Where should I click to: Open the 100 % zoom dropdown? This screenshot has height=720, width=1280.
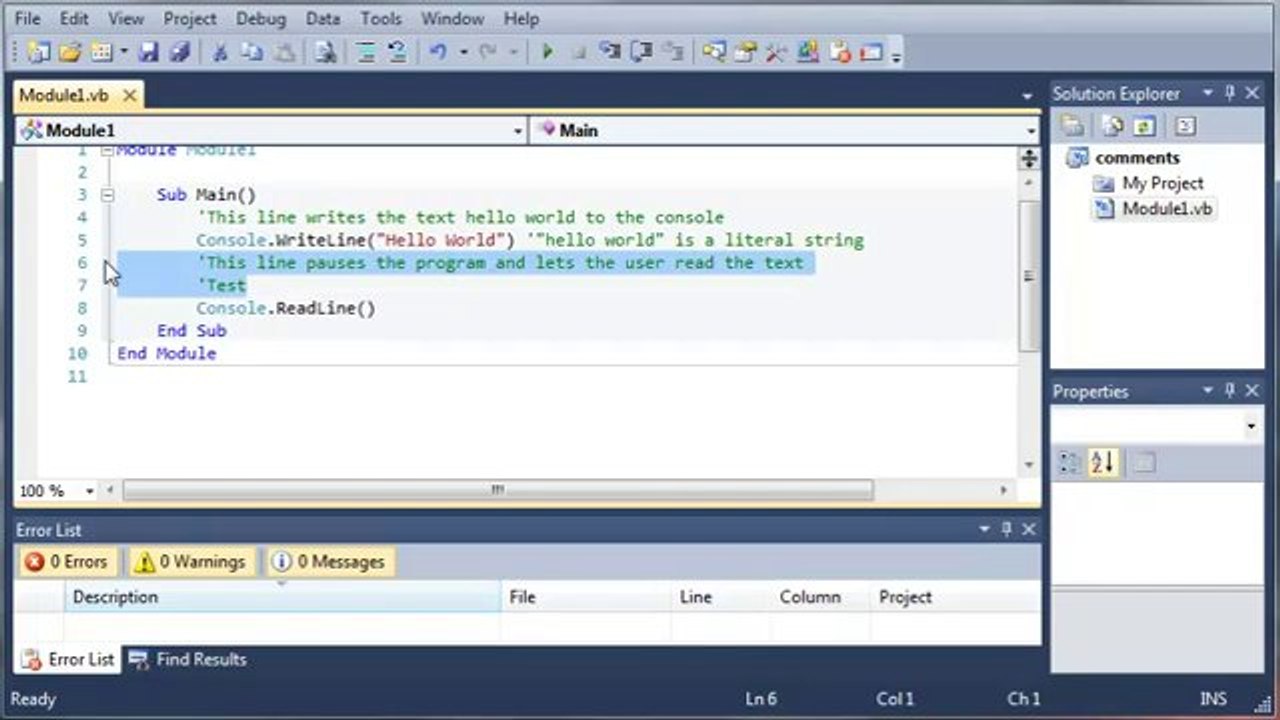(x=89, y=491)
